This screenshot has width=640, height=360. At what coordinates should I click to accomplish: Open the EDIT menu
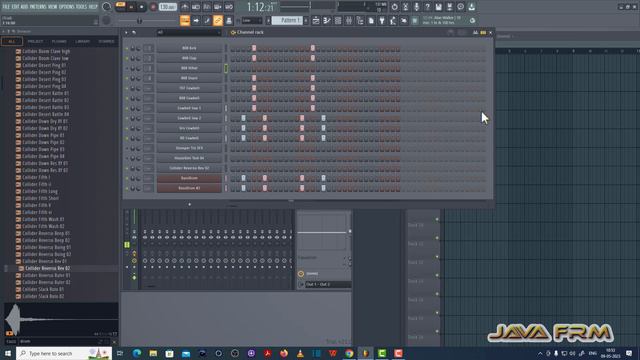point(16,7)
